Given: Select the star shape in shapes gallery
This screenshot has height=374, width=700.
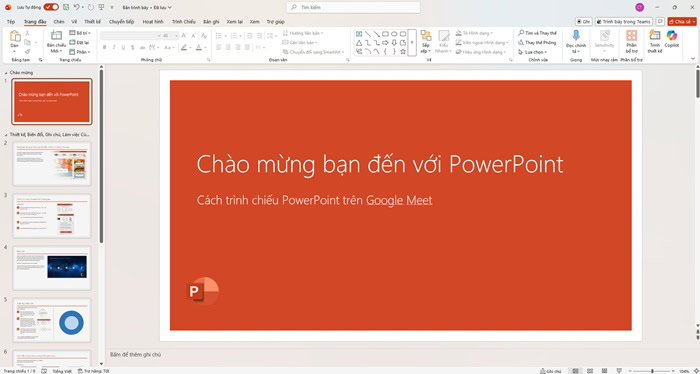Looking at the screenshot, I should [403, 51].
